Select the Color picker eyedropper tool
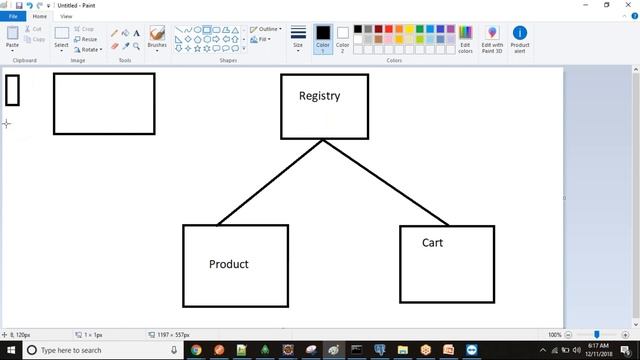This screenshot has width=640, height=360. click(125, 46)
